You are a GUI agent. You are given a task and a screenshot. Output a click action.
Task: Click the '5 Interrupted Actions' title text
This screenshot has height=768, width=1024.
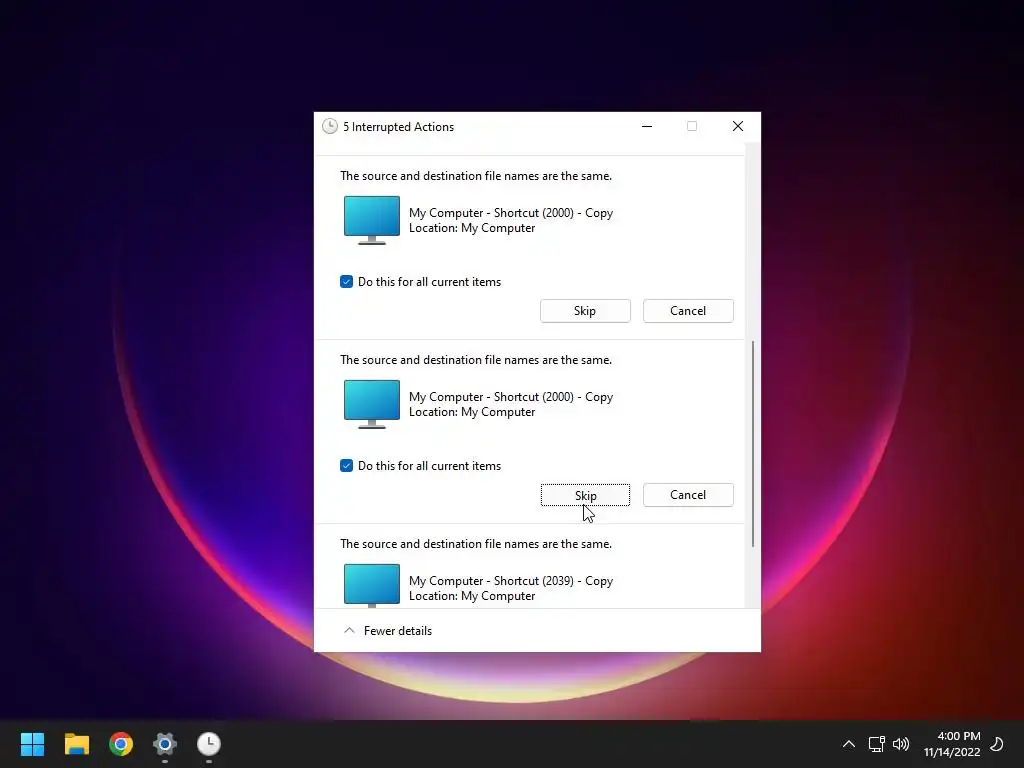398,127
